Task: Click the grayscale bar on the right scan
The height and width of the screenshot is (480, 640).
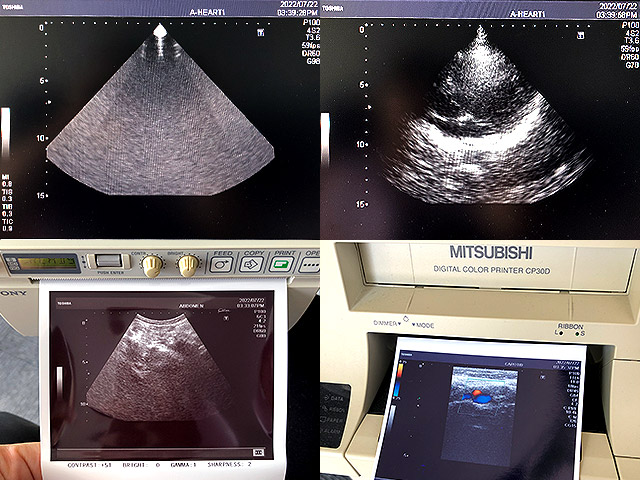Action: (x=325, y=140)
